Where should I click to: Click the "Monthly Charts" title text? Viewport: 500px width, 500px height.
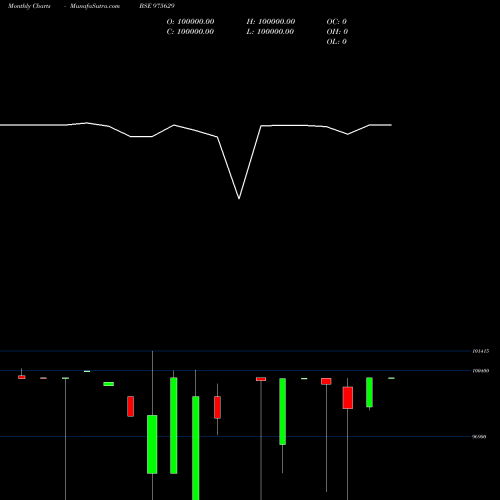click(29, 6)
